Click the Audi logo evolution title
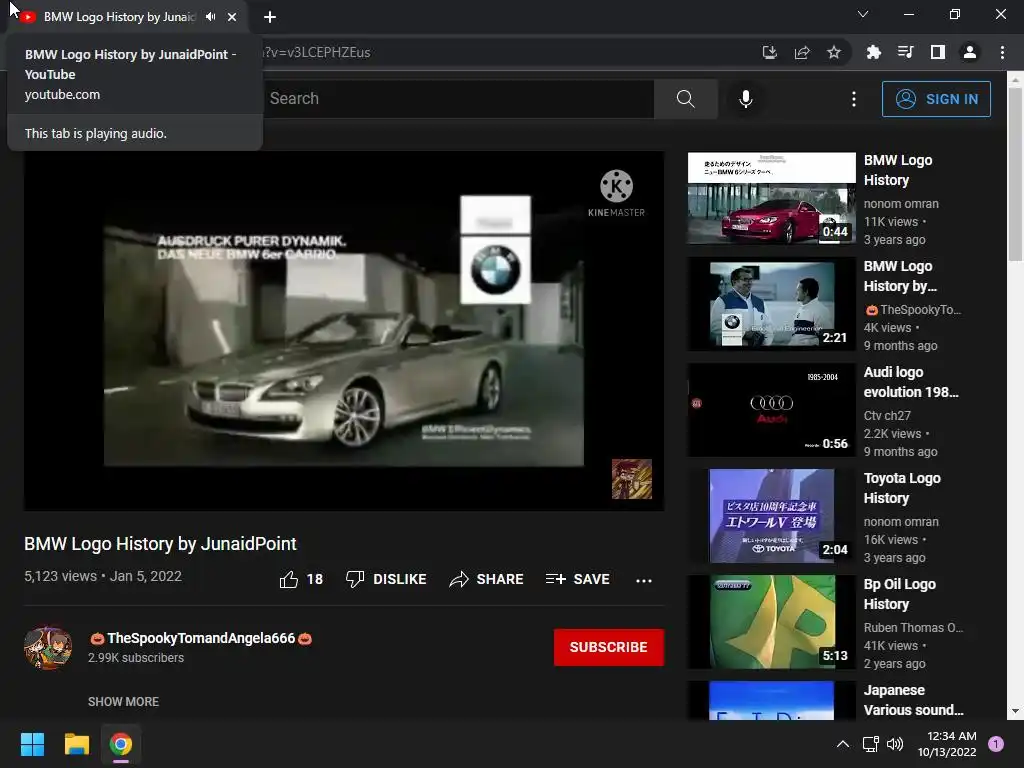Screen dimensions: 1024x768 point(911,382)
